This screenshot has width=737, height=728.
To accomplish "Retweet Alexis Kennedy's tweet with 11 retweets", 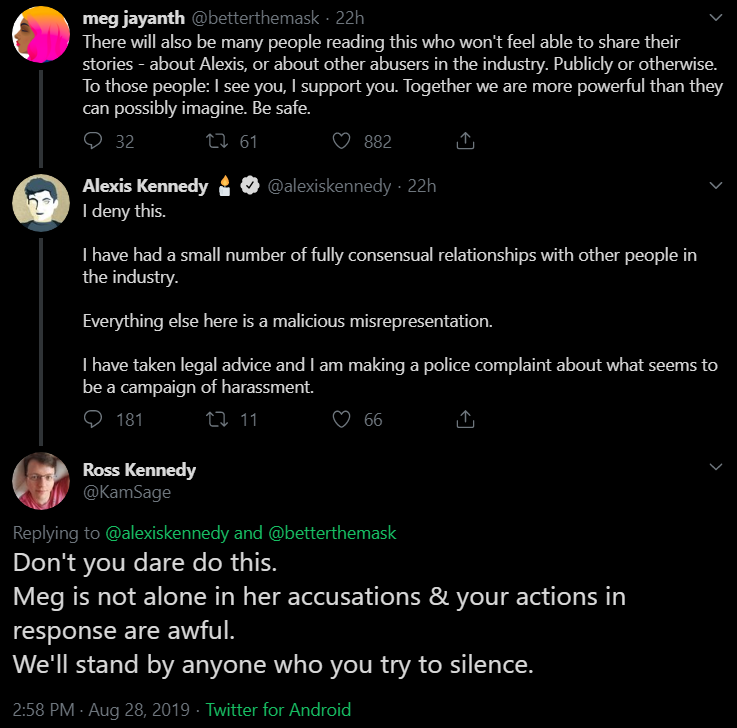I will (217, 419).
